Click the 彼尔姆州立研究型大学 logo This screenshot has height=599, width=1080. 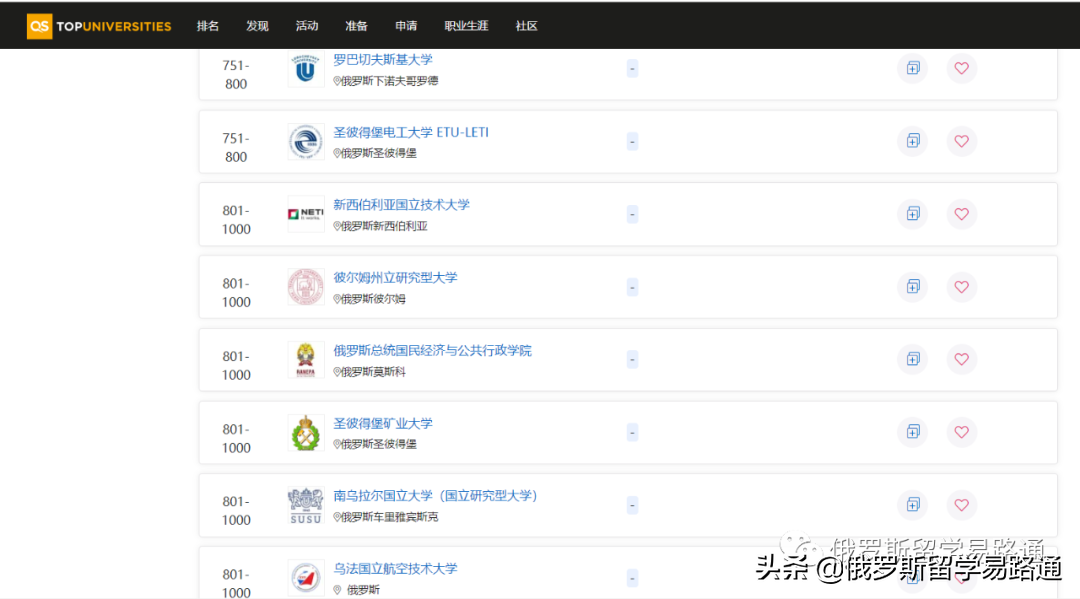click(306, 286)
